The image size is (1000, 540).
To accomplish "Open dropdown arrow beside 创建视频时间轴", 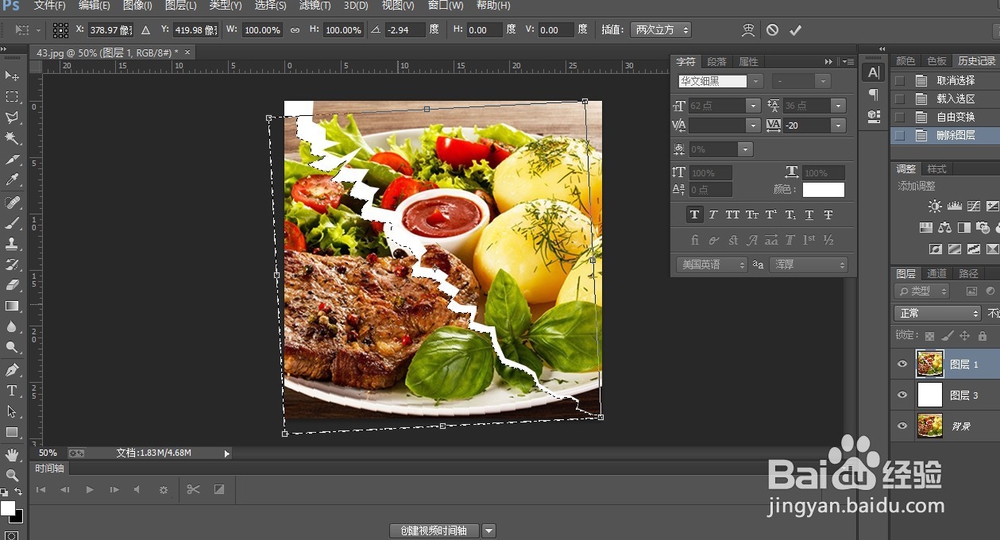I will pyautogui.click(x=489, y=530).
